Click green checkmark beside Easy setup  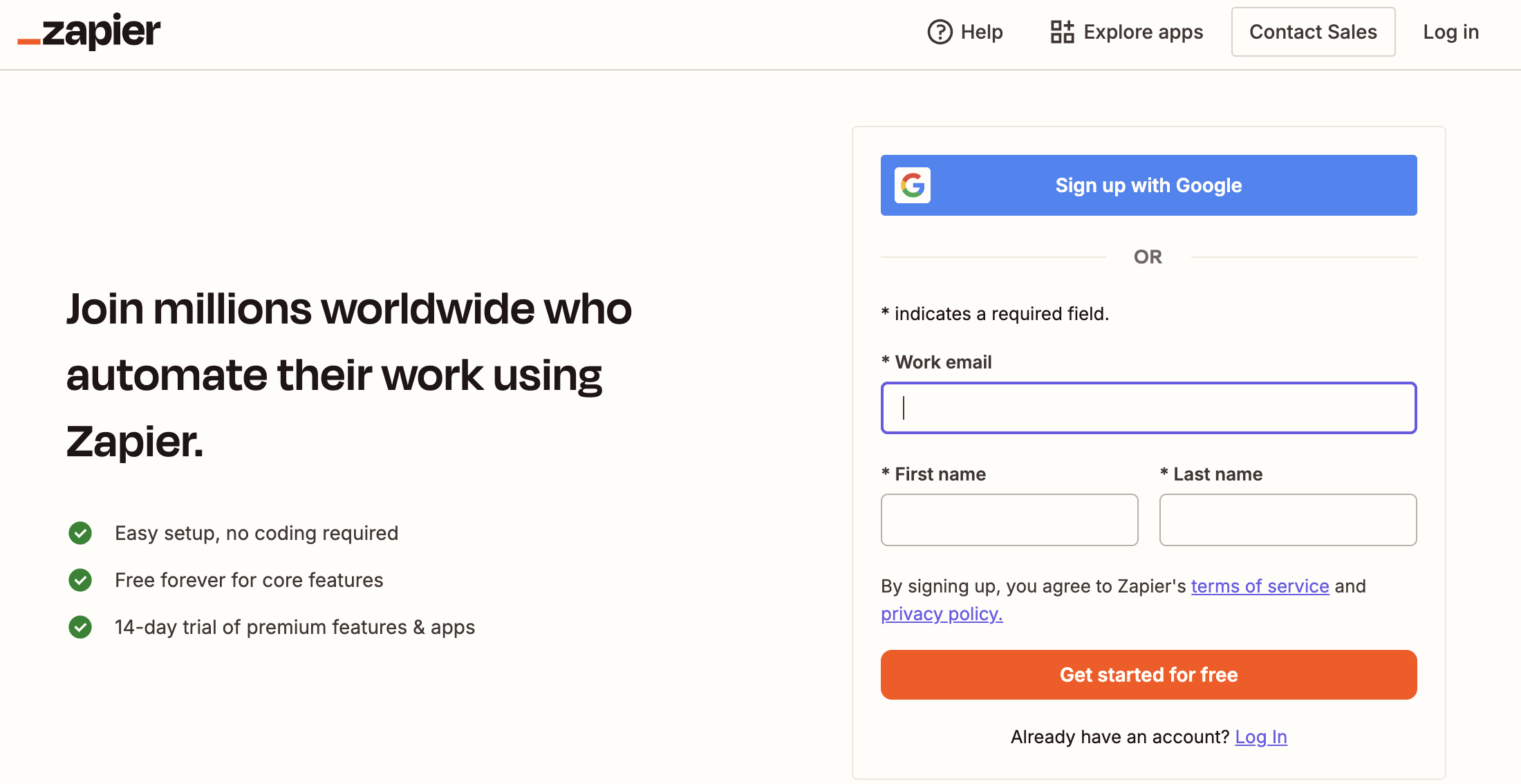click(80, 533)
